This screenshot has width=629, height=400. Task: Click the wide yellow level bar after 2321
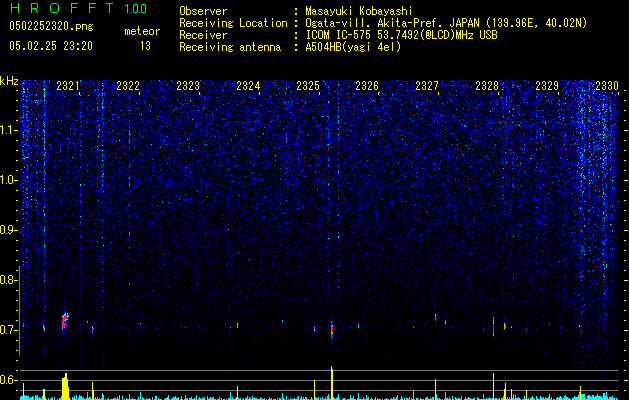coord(65,386)
